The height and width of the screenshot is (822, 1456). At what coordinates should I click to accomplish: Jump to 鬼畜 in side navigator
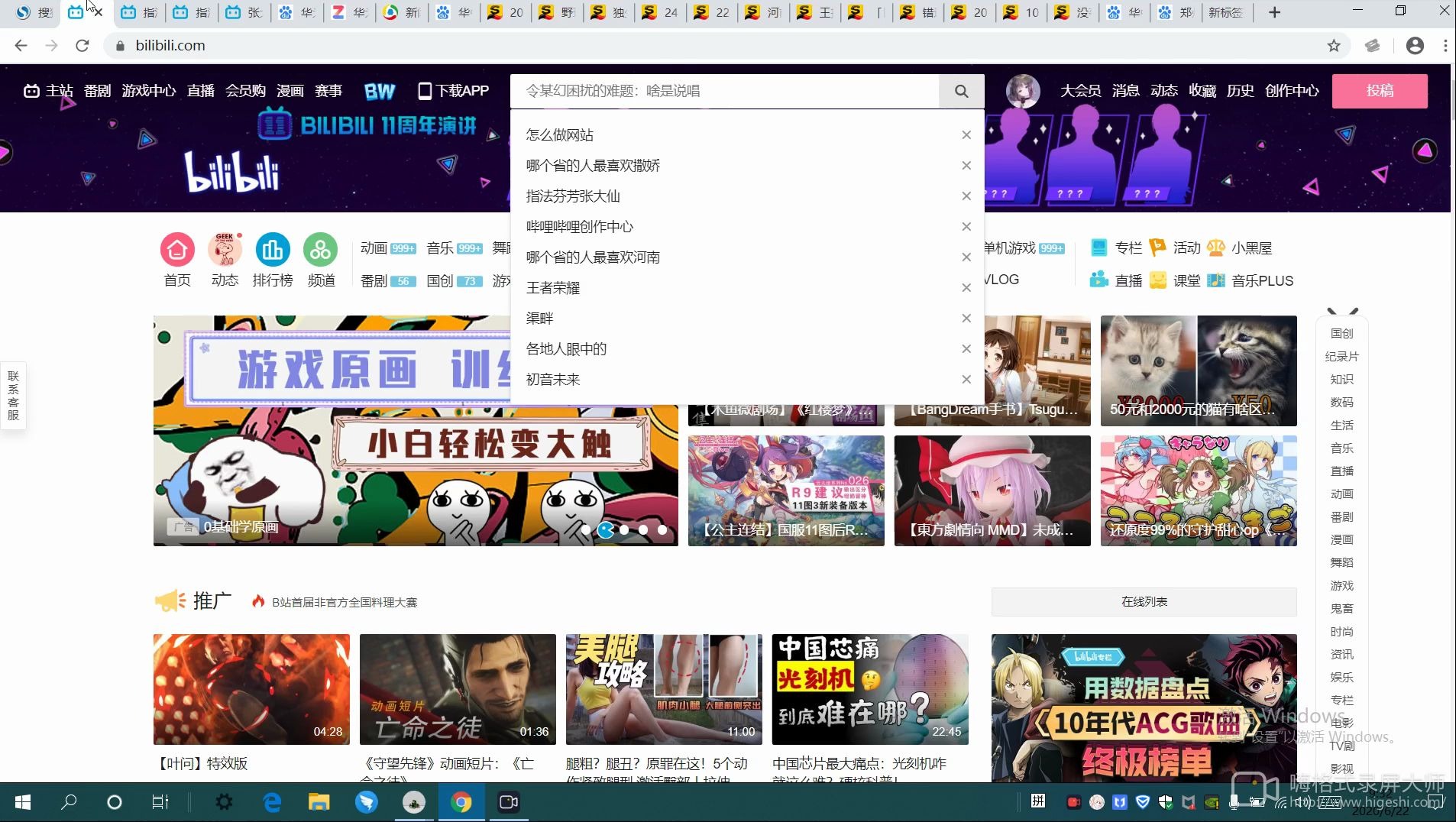click(x=1341, y=609)
